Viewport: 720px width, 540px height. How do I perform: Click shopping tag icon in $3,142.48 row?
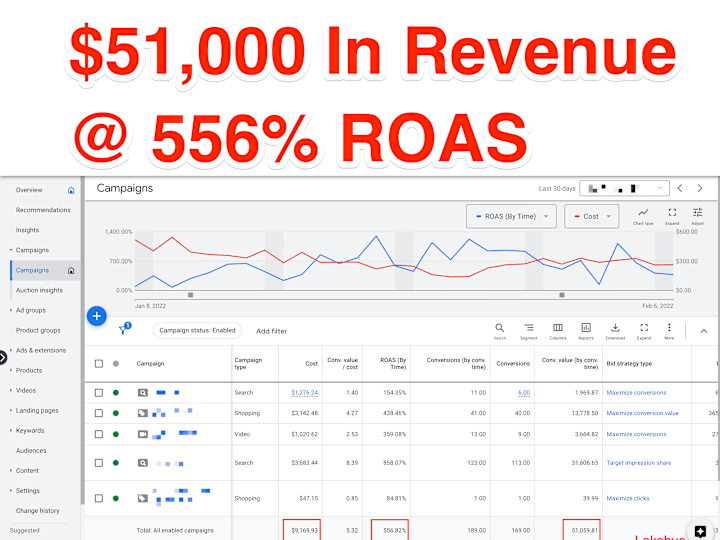(x=143, y=413)
